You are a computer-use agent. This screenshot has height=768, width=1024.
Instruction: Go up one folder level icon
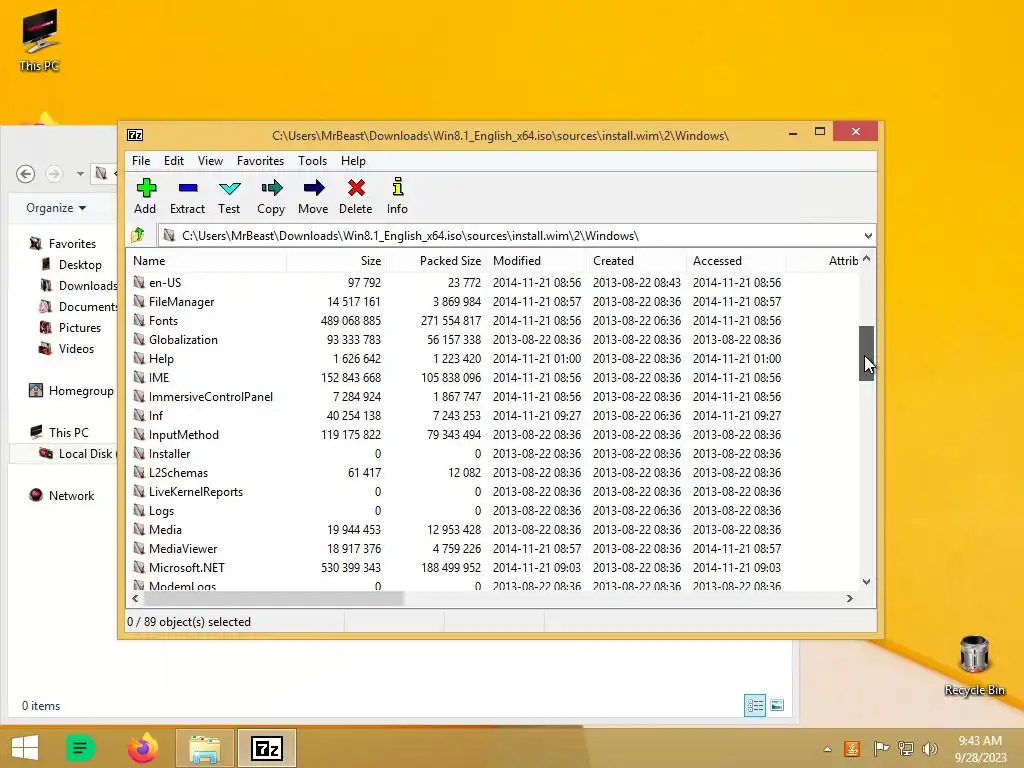click(x=138, y=235)
